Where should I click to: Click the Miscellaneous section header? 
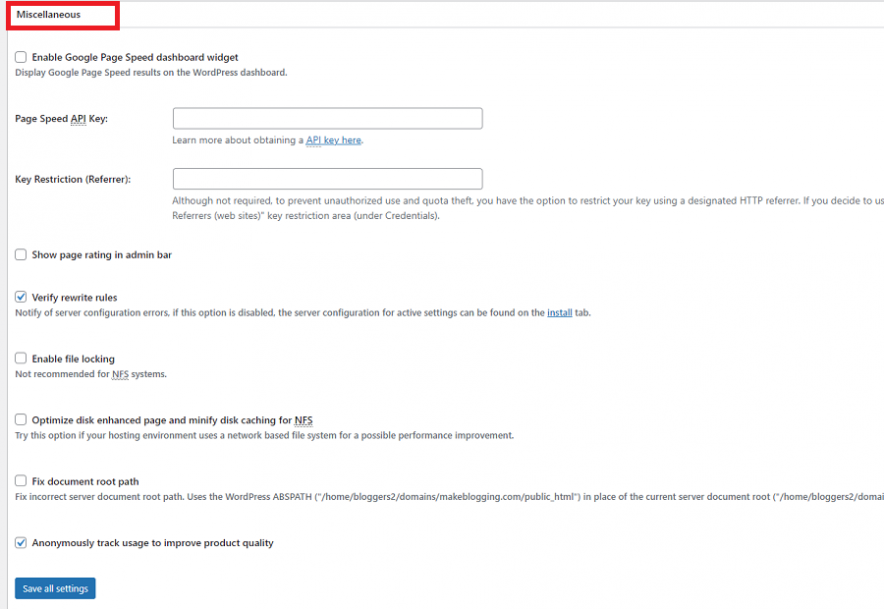[49, 15]
